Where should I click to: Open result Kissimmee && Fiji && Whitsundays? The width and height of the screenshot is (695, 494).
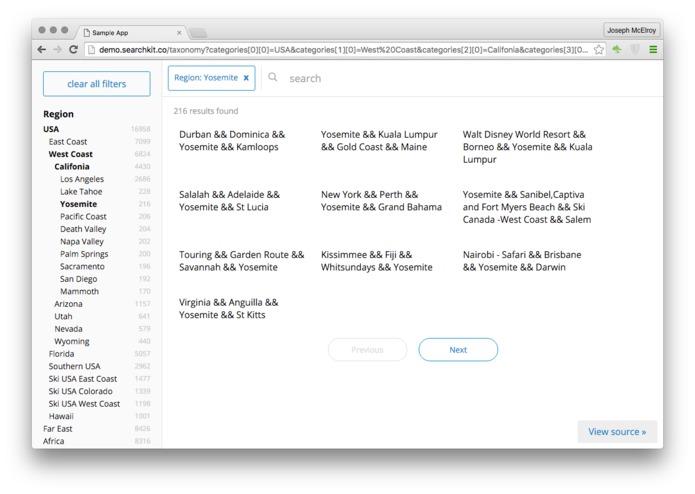click(x=376, y=261)
